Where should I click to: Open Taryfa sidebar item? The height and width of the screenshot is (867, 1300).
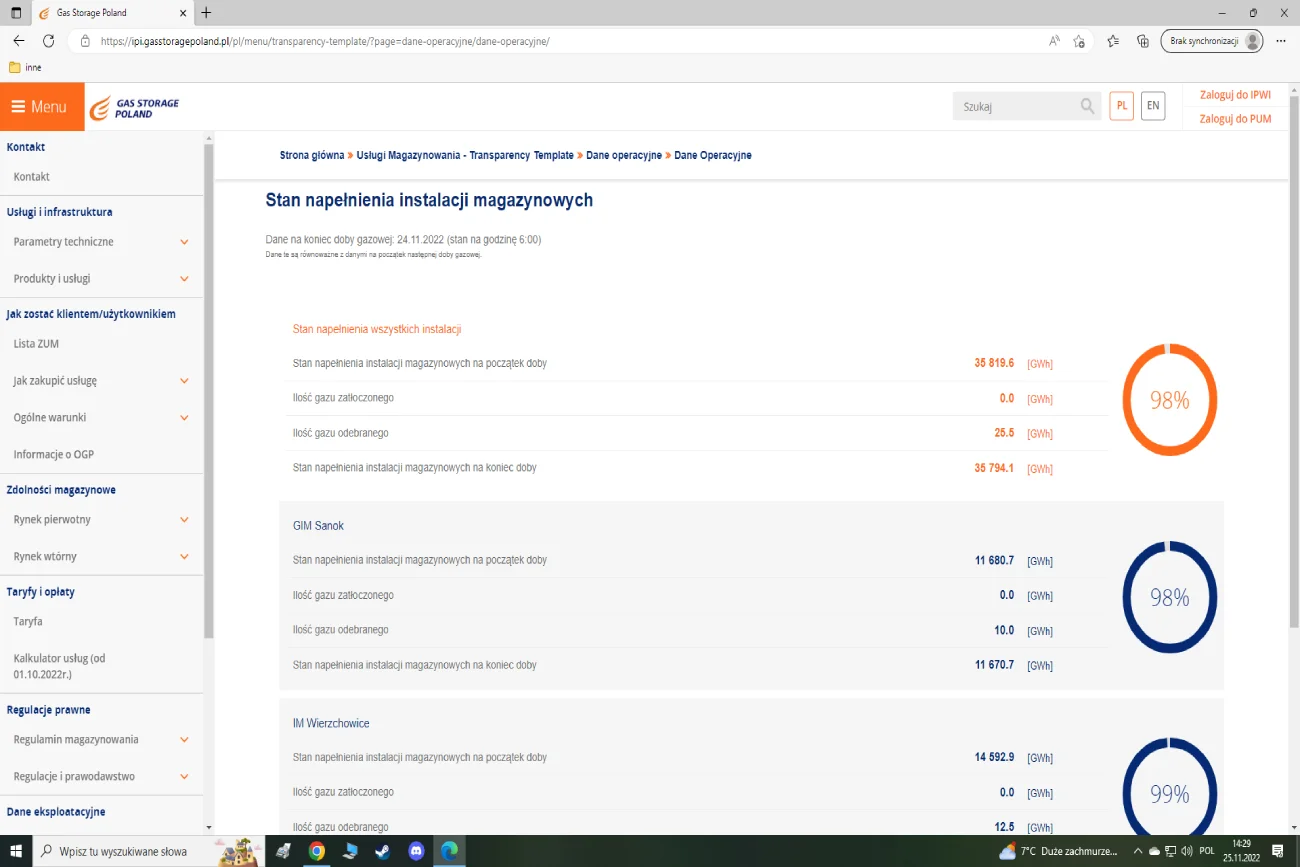click(x=28, y=622)
